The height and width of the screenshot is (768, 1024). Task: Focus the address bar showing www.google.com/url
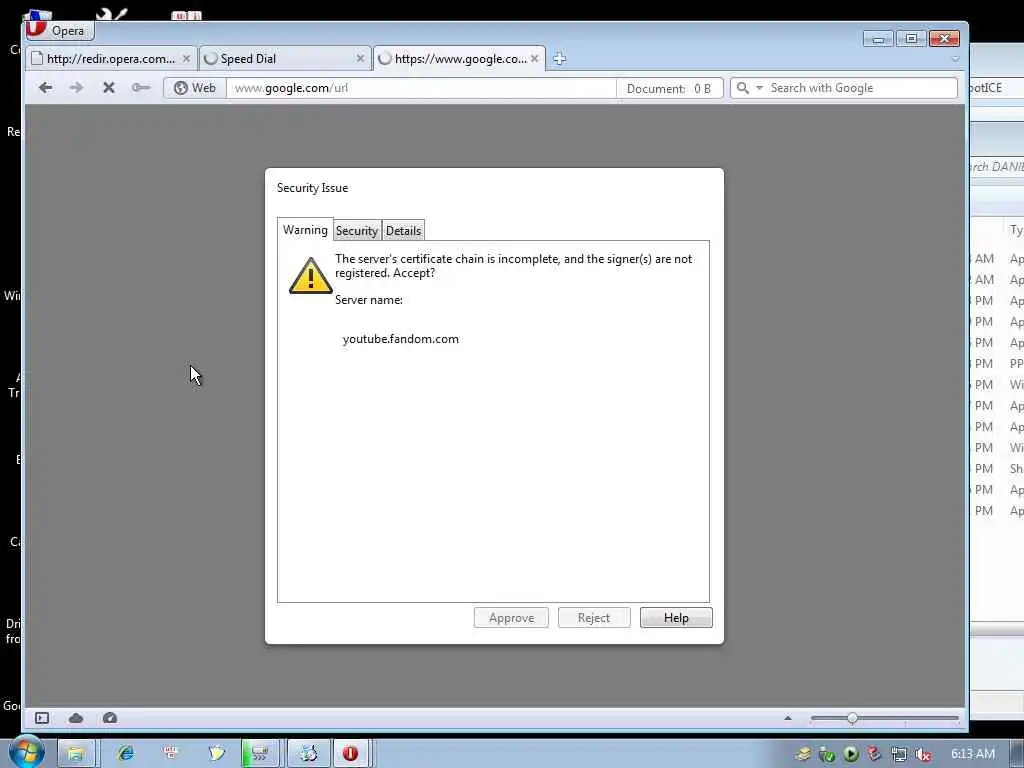pos(421,88)
